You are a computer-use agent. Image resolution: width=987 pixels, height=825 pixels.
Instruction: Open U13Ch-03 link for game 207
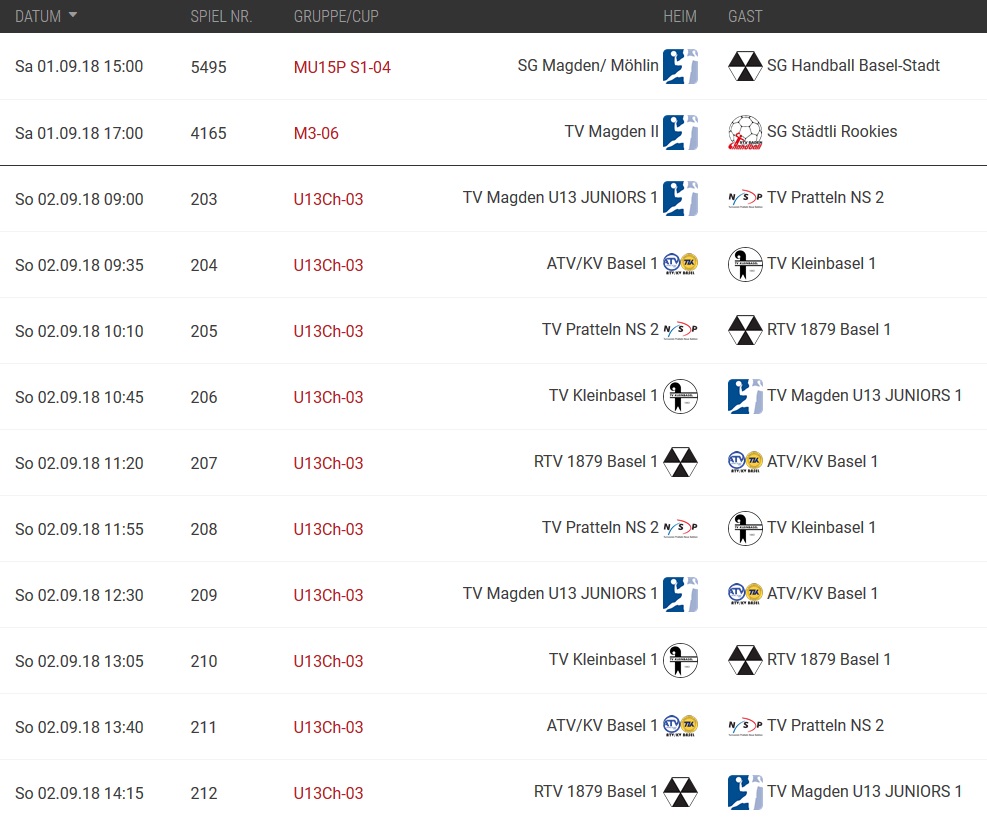[328, 463]
